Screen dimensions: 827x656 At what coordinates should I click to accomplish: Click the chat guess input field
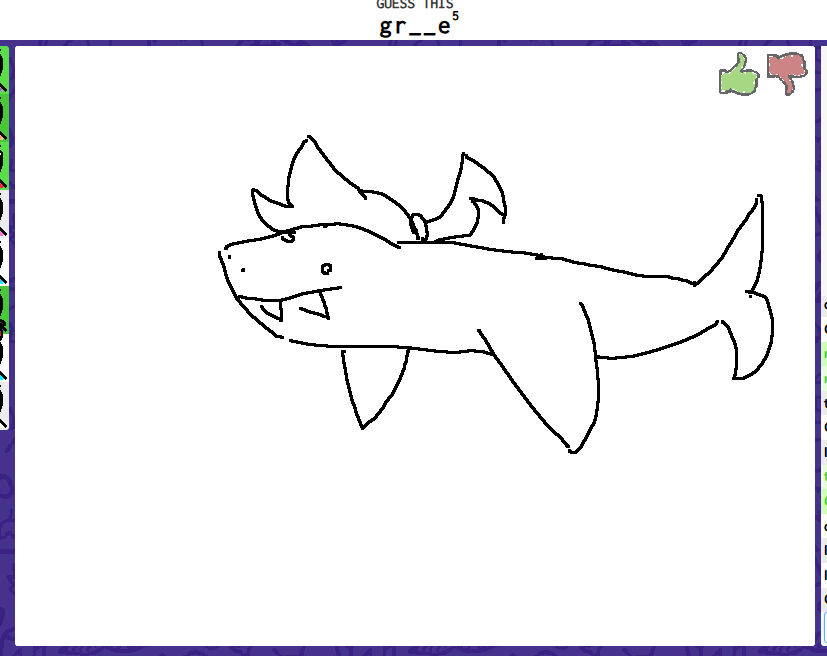pyautogui.click(x=824, y=628)
